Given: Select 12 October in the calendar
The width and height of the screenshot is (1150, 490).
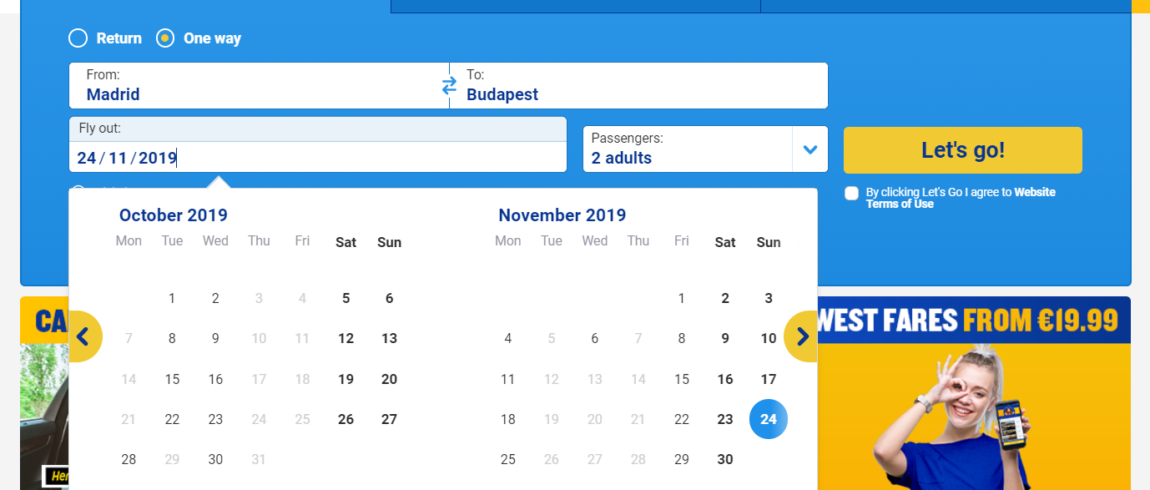Looking at the screenshot, I should tap(345, 339).
